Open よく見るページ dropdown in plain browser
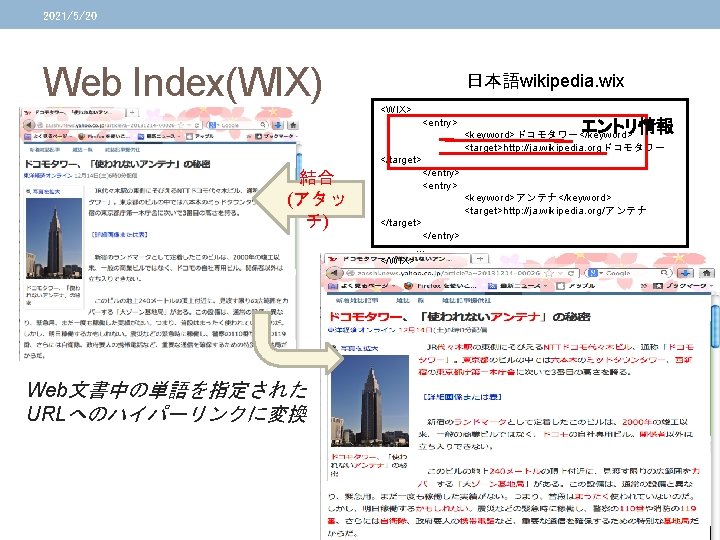Image resolution: width=720 pixels, height=540 pixels. [48, 136]
